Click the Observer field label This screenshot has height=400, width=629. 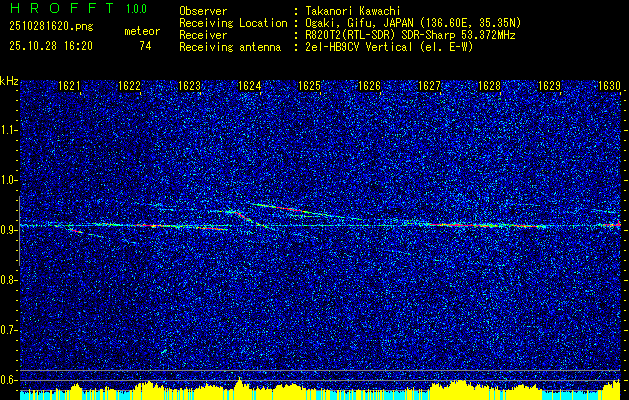[x=203, y=11]
